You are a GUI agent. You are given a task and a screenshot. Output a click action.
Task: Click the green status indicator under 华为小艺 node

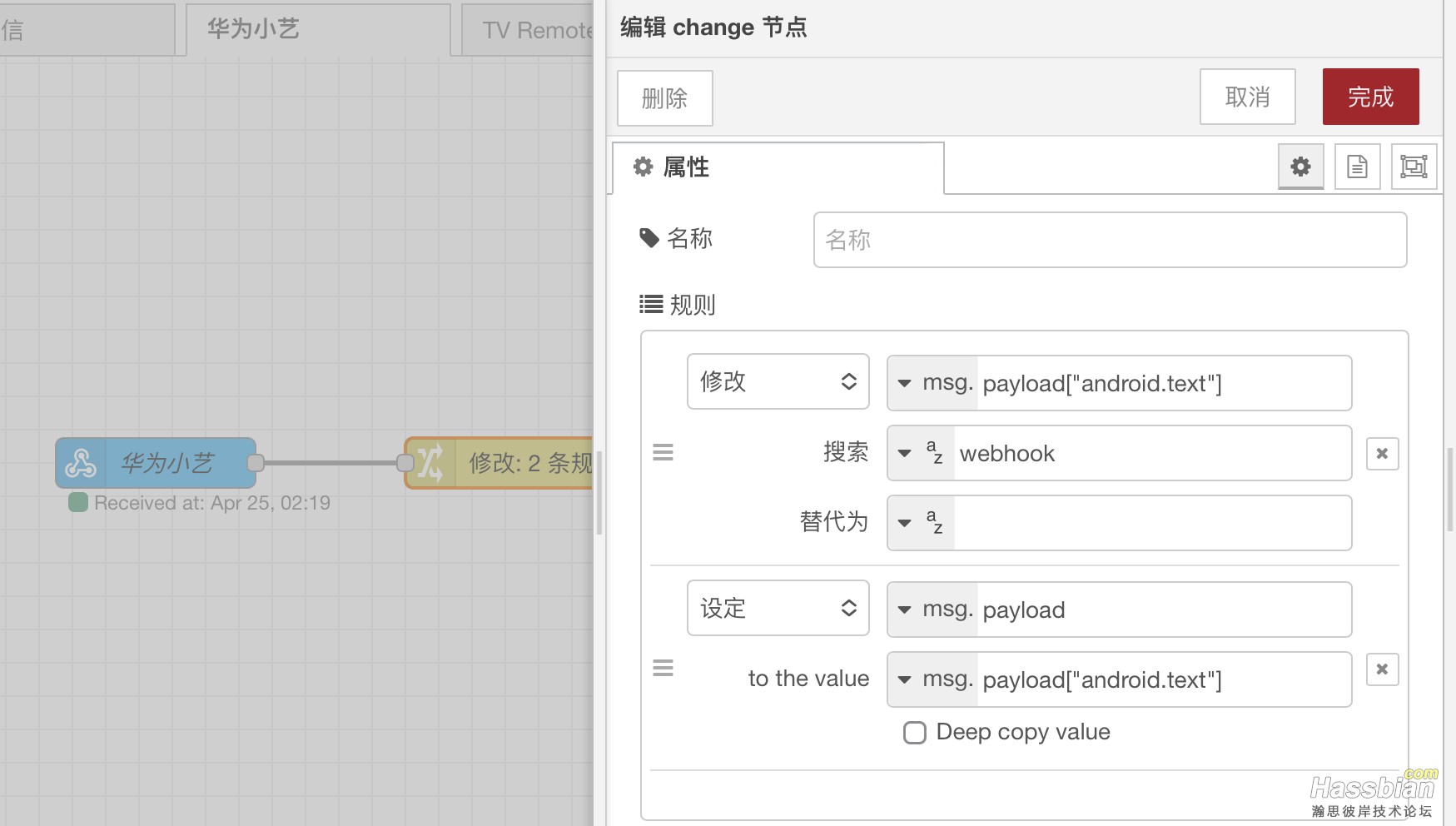pos(78,502)
